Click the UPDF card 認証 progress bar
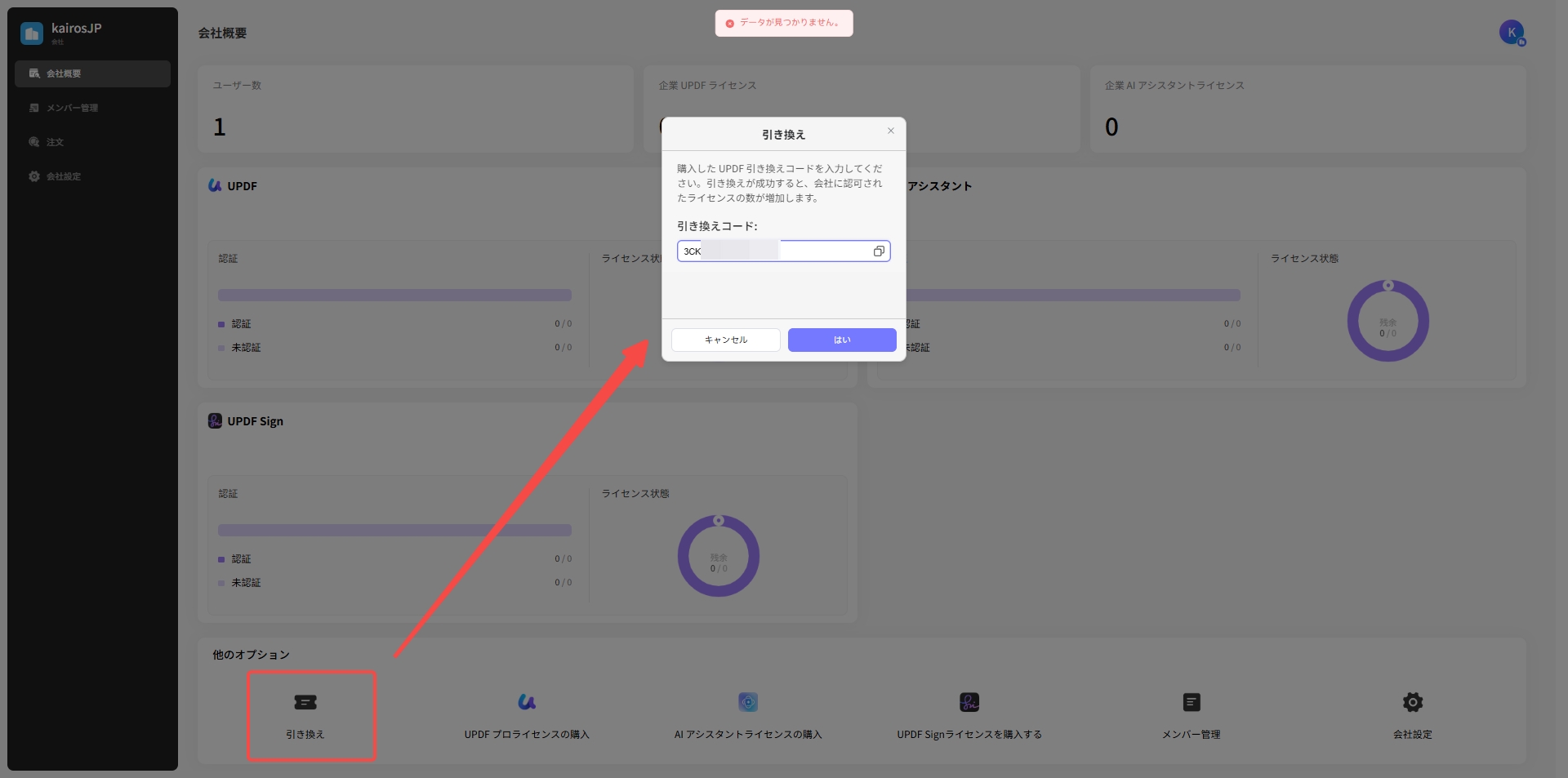Image resolution: width=1568 pixels, height=778 pixels. click(x=394, y=295)
